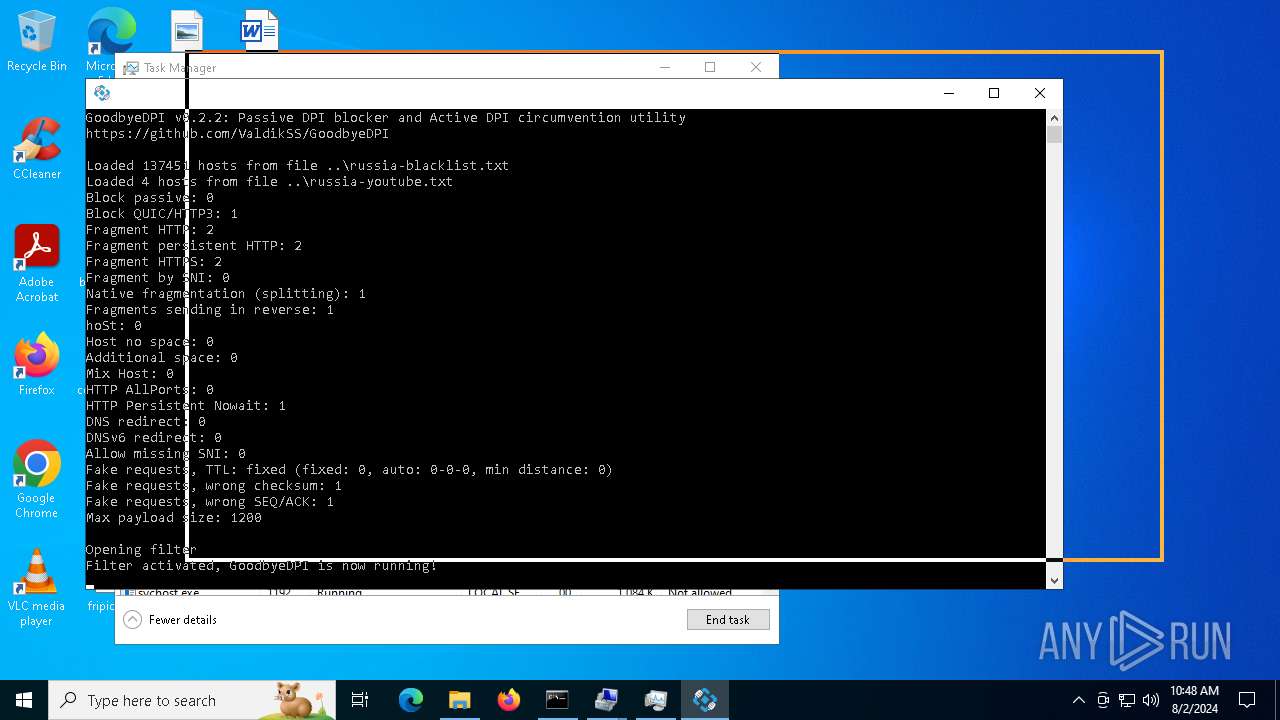
Task: Open network settings from the tray icon
Action: 1127,700
